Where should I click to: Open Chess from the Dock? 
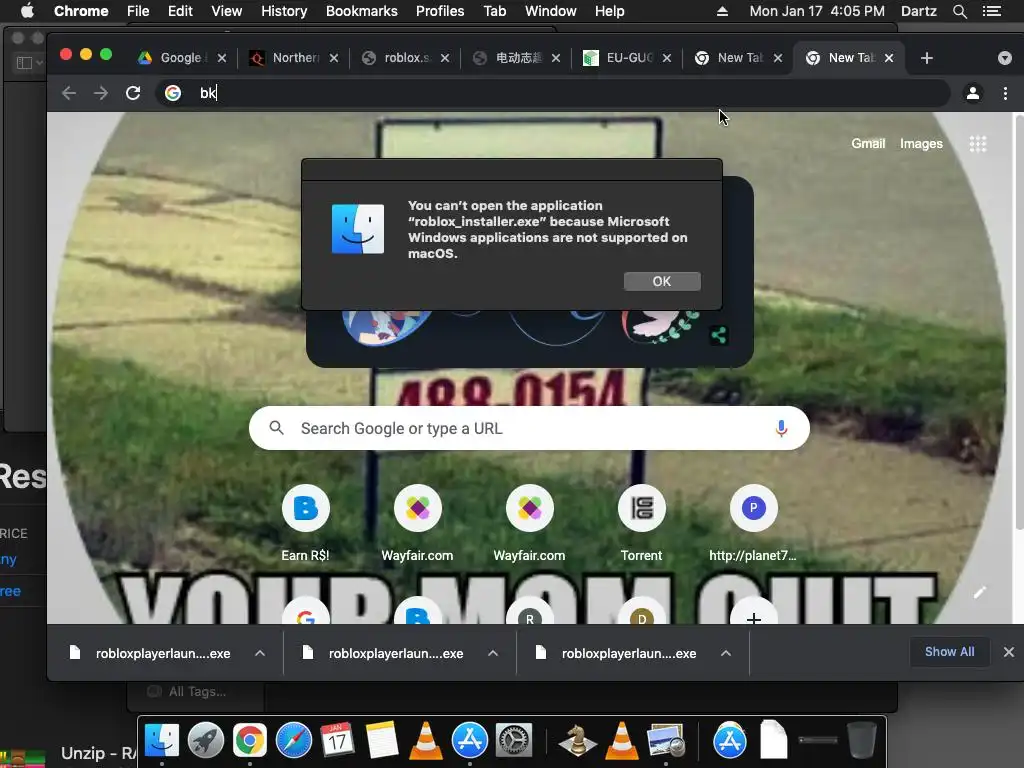click(577, 741)
